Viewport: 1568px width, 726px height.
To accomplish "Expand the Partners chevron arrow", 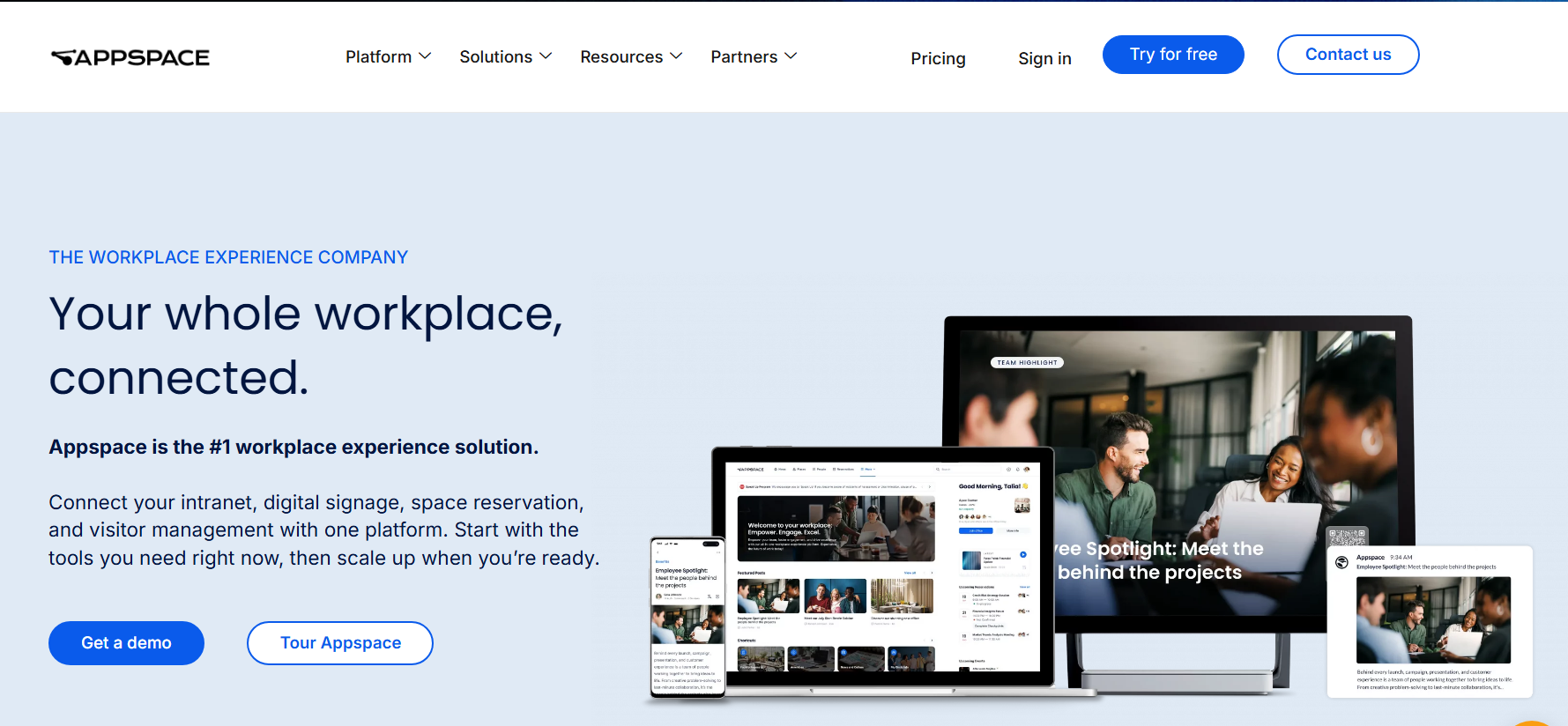I will click(791, 56).
